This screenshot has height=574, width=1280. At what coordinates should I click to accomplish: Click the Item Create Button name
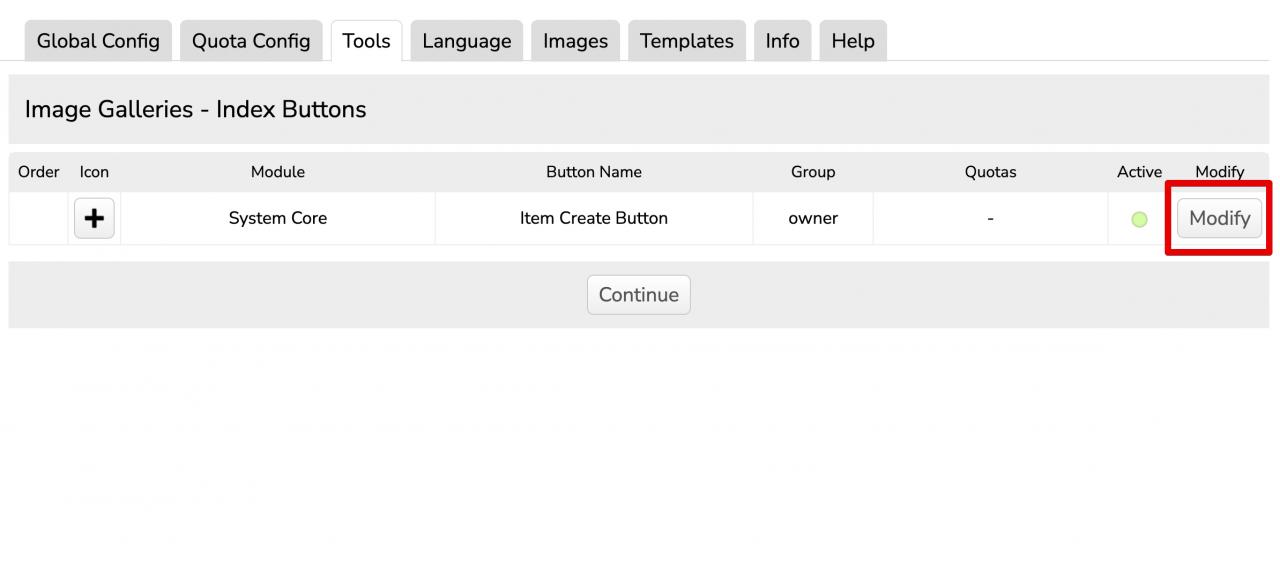[x=593, y=218]
